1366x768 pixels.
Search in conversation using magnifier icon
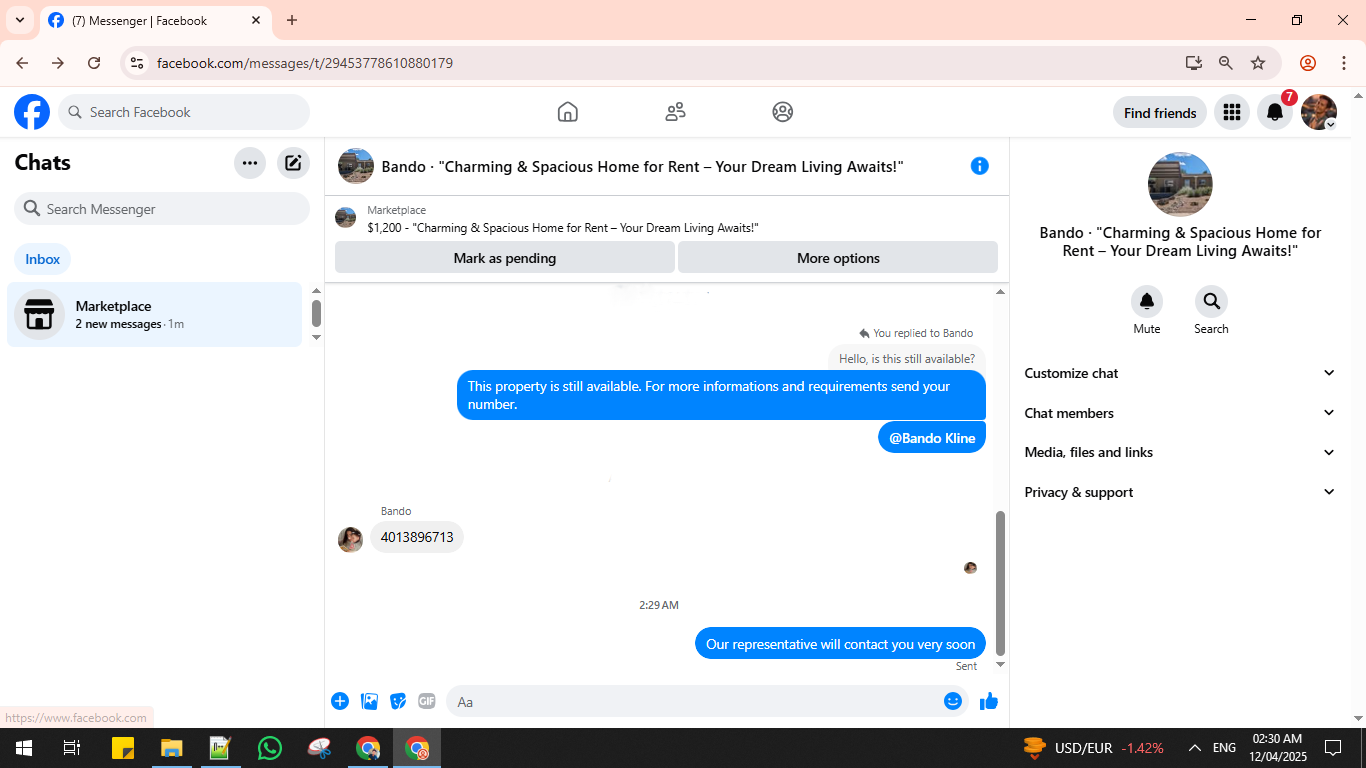[x=1211, y=301]
